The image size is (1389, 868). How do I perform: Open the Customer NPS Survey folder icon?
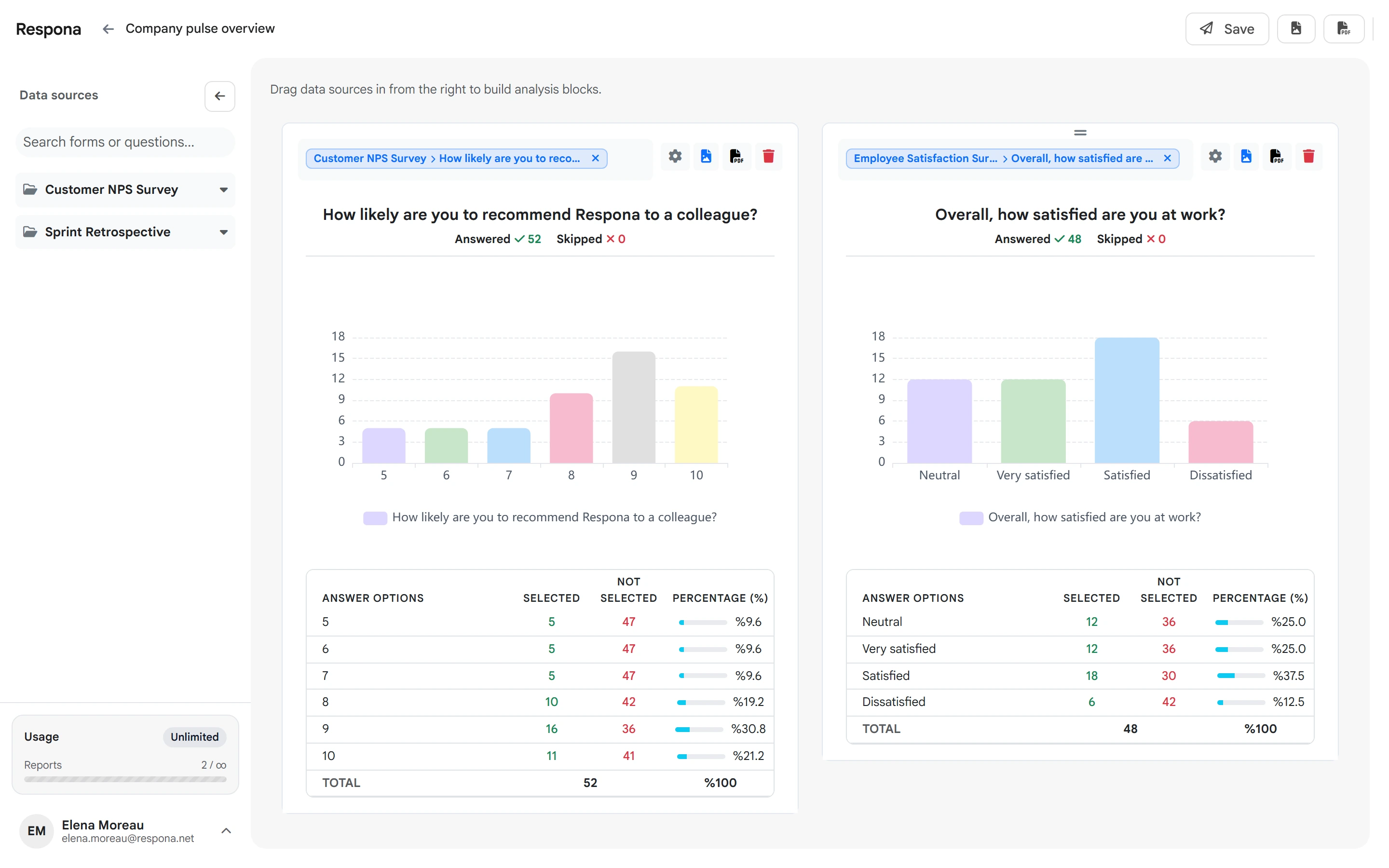pos(30,189)
